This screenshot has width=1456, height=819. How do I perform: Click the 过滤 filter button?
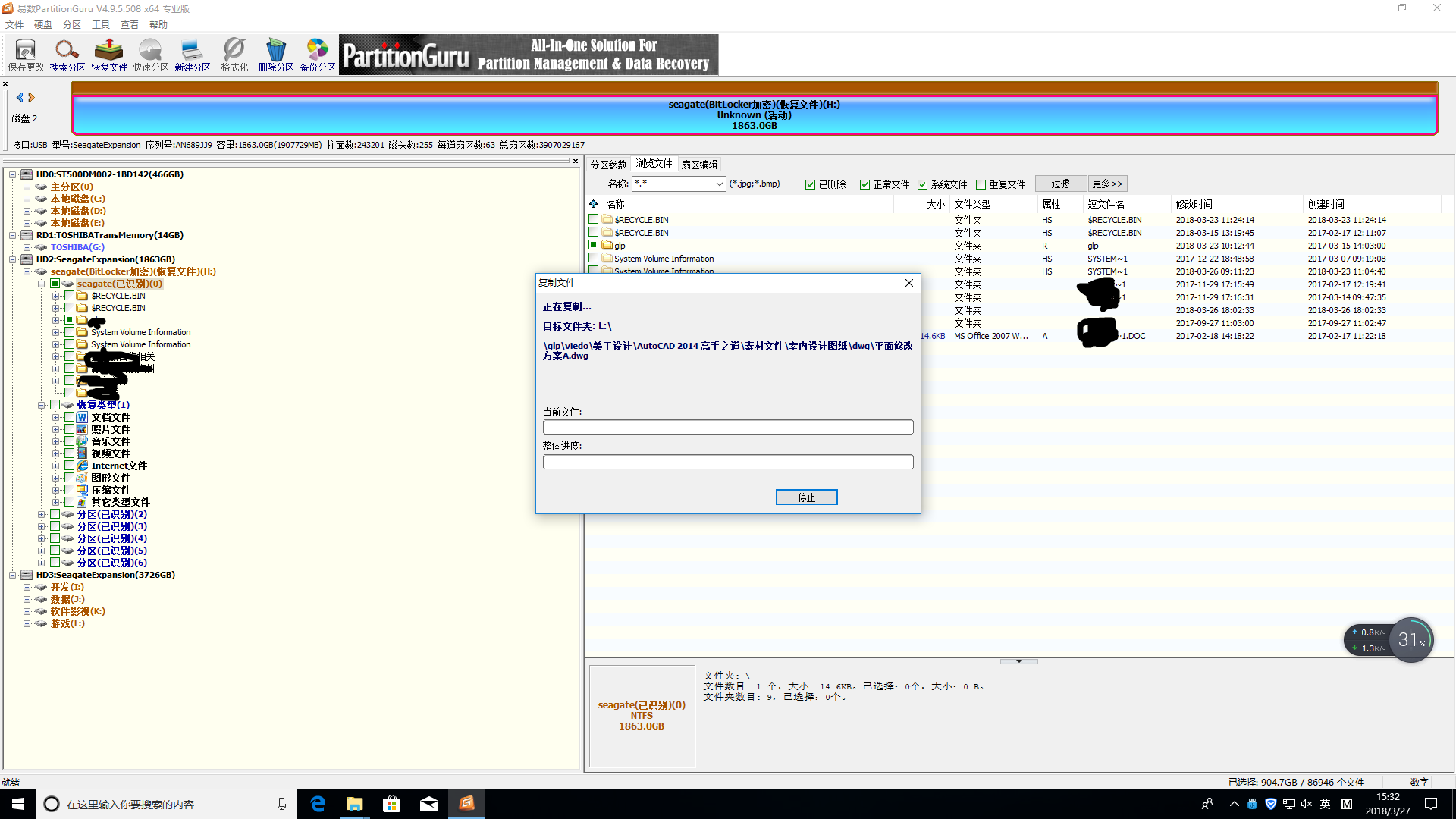click(x=1060, y=184)
